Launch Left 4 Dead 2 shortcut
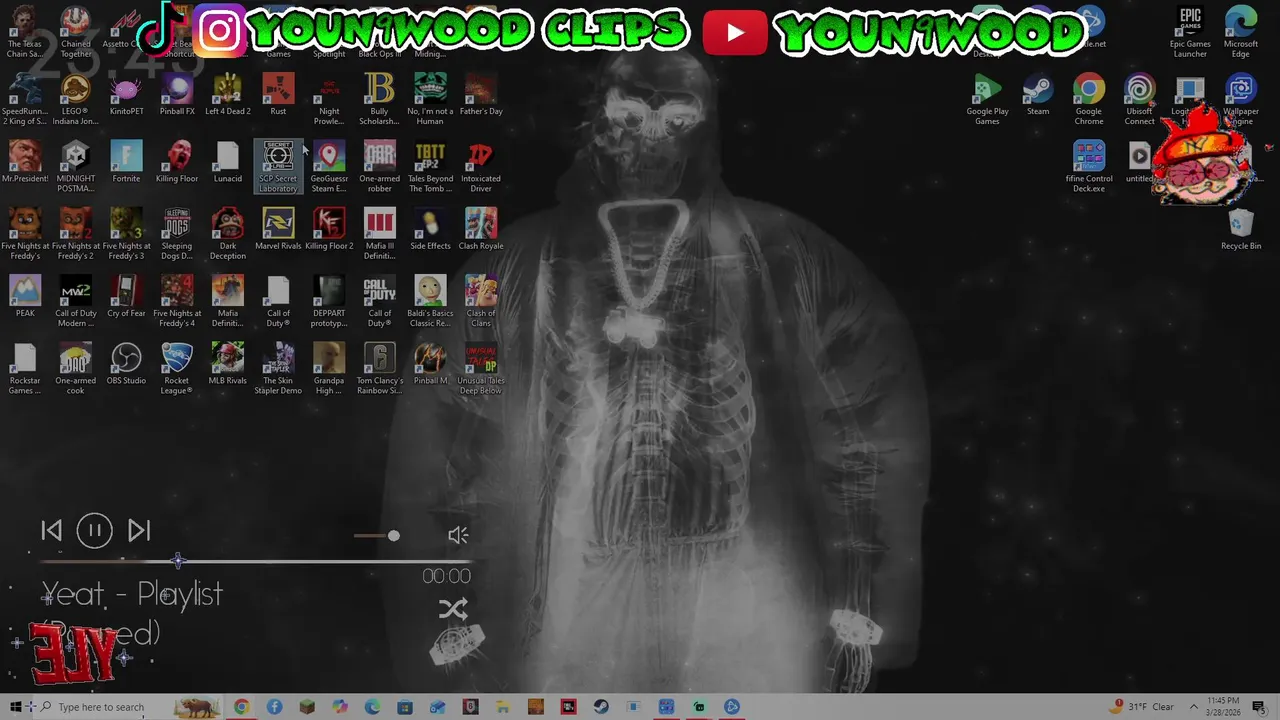Image resolution: width=1280 pixels, height=720 pixels. 227,95
